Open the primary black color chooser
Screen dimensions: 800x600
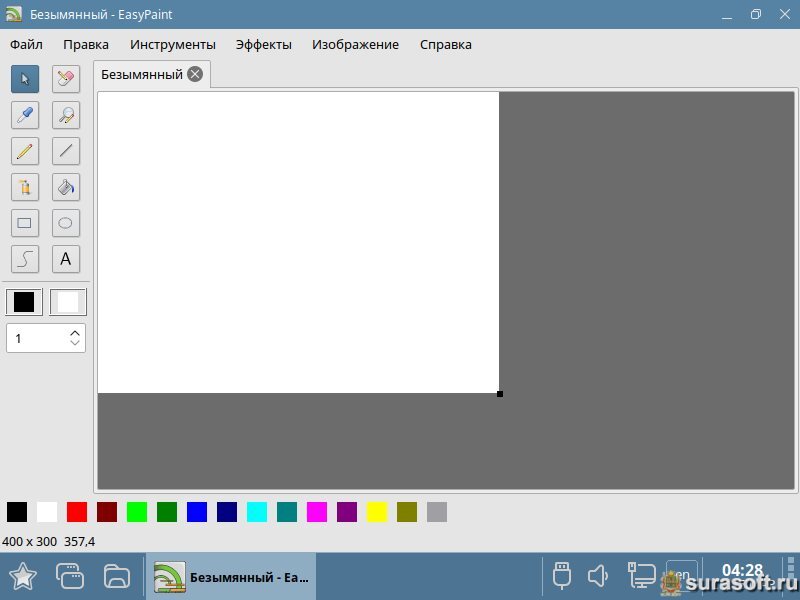click(24, 302)
